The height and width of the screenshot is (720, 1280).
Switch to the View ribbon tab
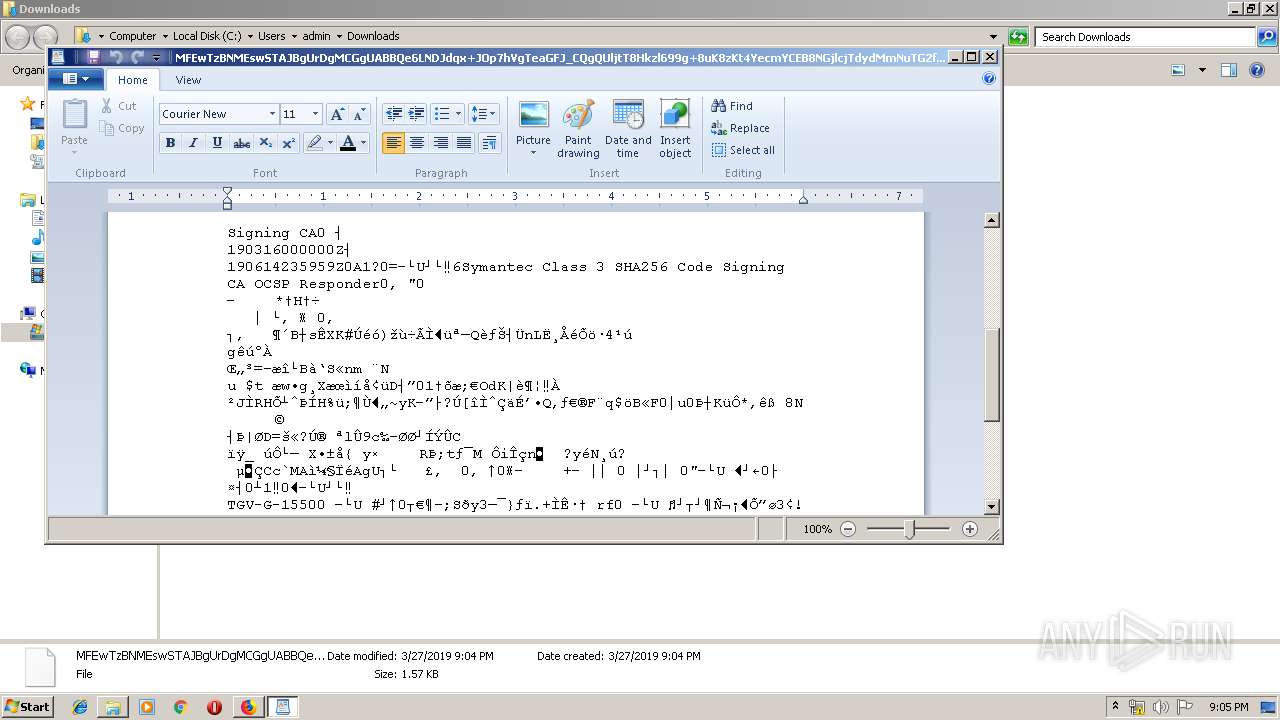pos(188,80)
